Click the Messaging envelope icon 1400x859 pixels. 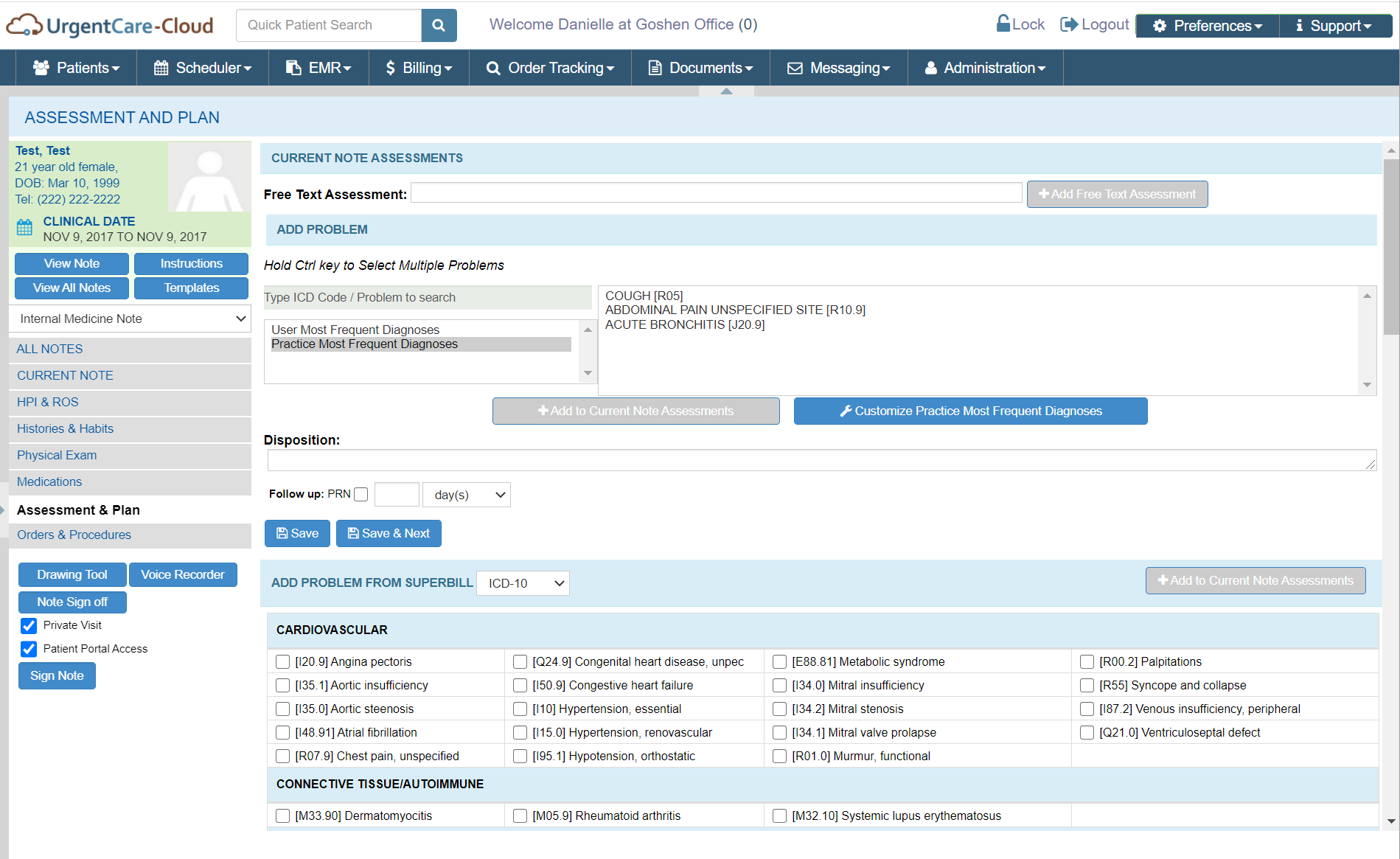click(794, 67)
